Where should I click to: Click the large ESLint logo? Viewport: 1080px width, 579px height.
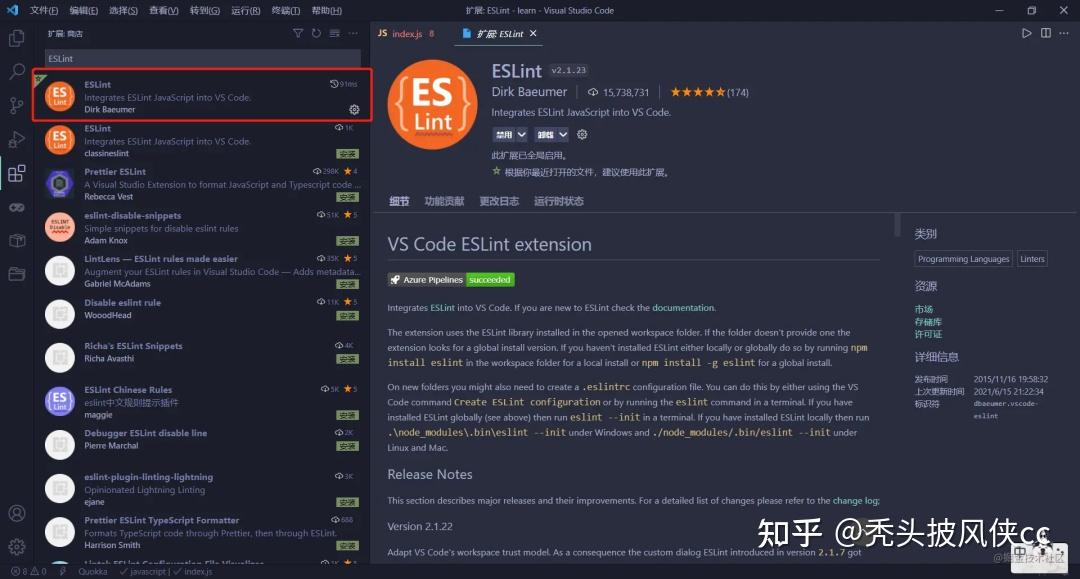point(432,105)
